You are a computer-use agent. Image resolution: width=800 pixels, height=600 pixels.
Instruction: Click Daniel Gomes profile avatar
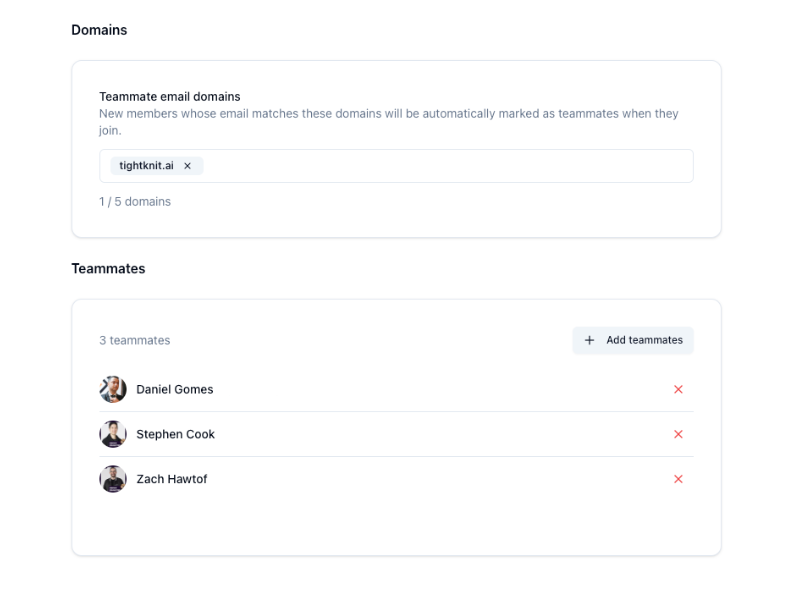coord(112,389)
